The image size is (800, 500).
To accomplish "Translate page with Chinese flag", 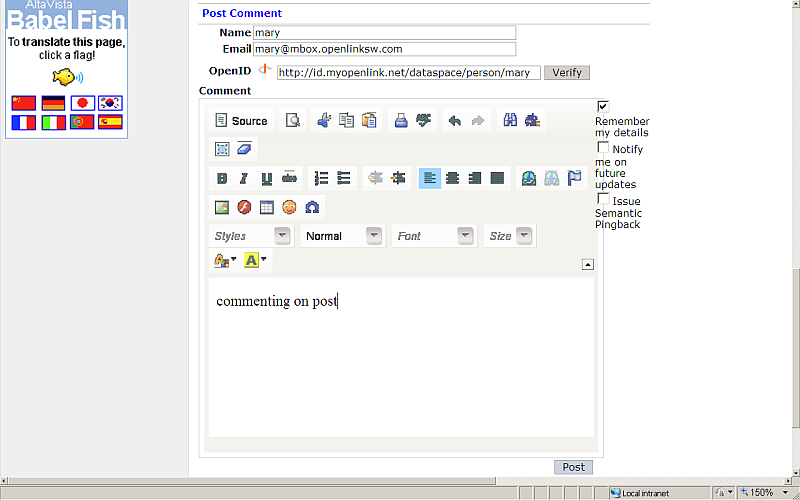I will [x=24, y=103].
